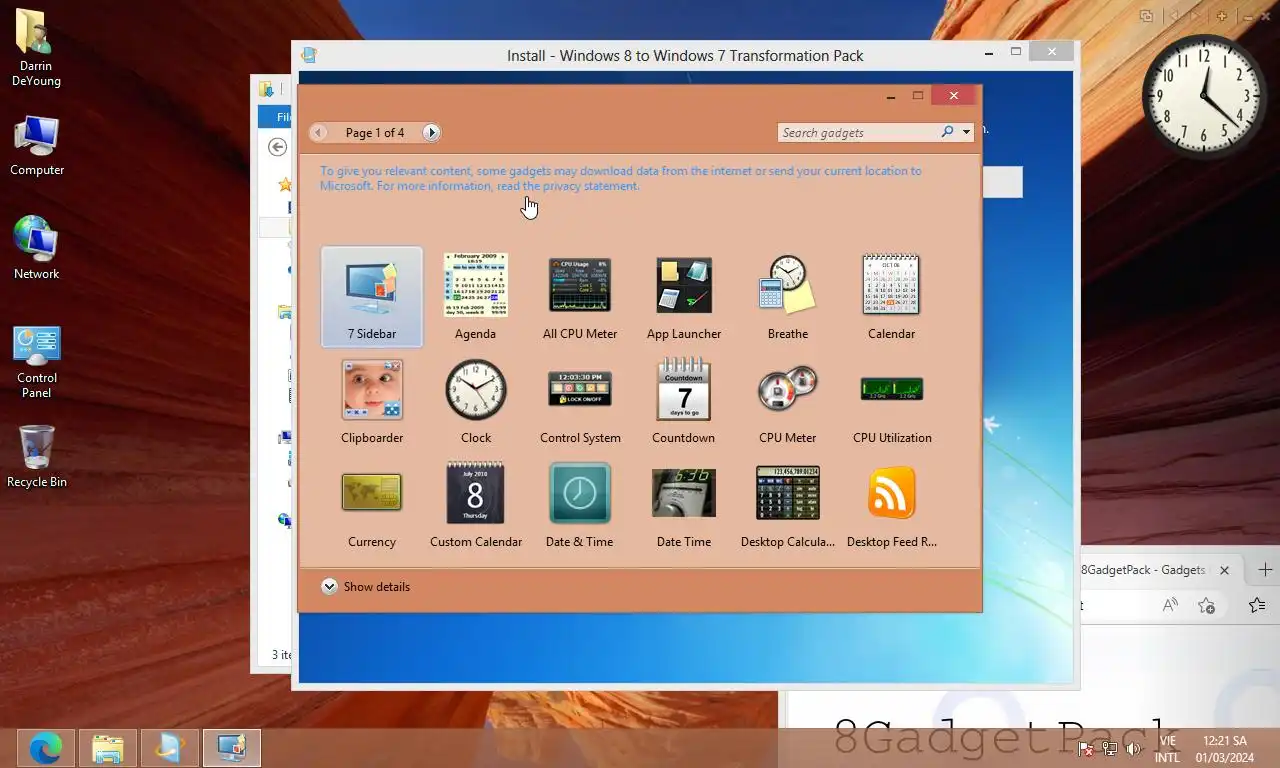The height and width of the screenshot is (768, 1280).
Task: Click the desktop analog clock gadget
Action: pyautogui.click(x=1204, y=97)
